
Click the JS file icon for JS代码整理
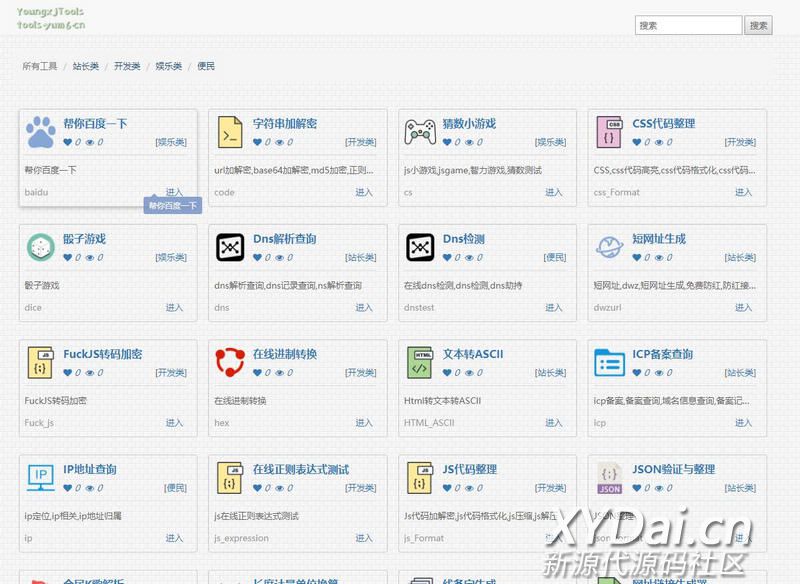[x=420, y=477]
